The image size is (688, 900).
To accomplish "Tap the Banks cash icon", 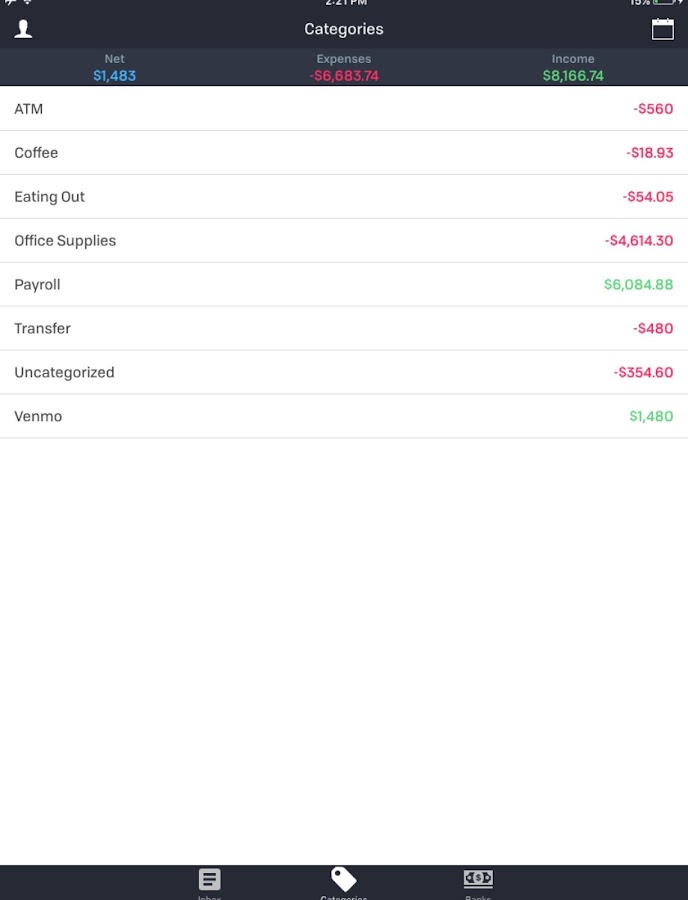I will (x=478, y=880).
